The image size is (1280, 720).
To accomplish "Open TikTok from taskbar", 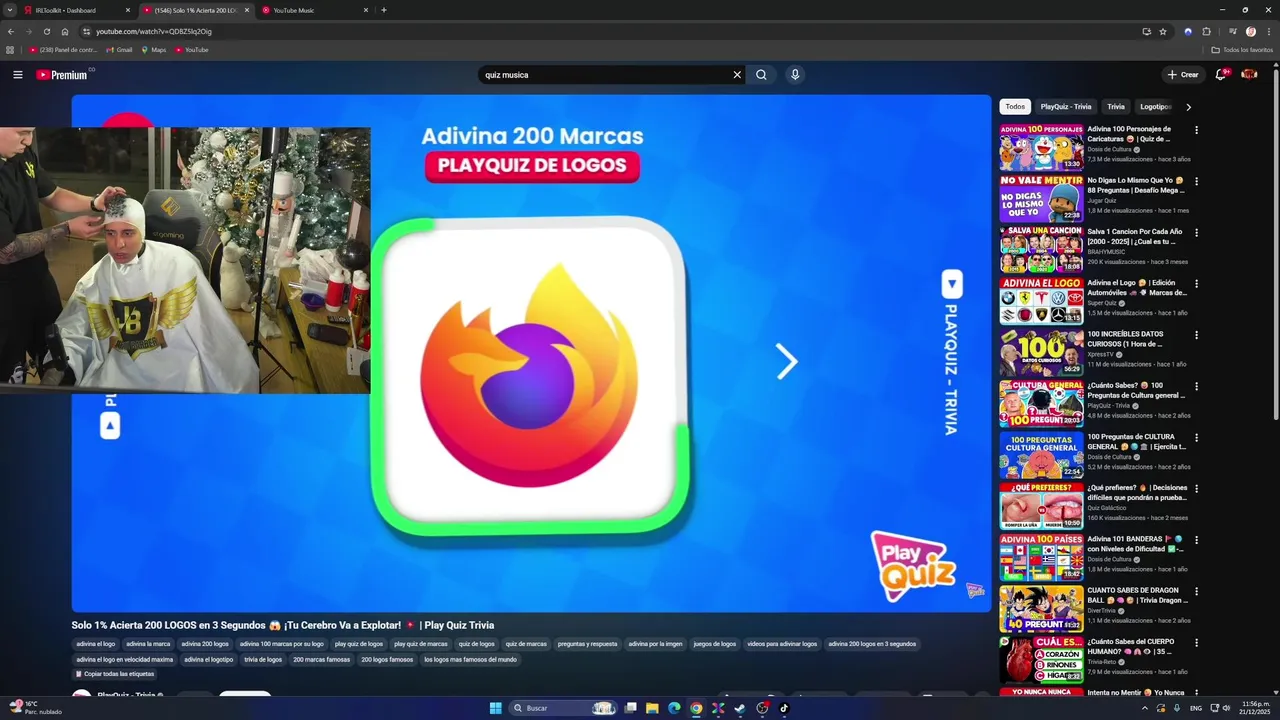I will [784, 708].
